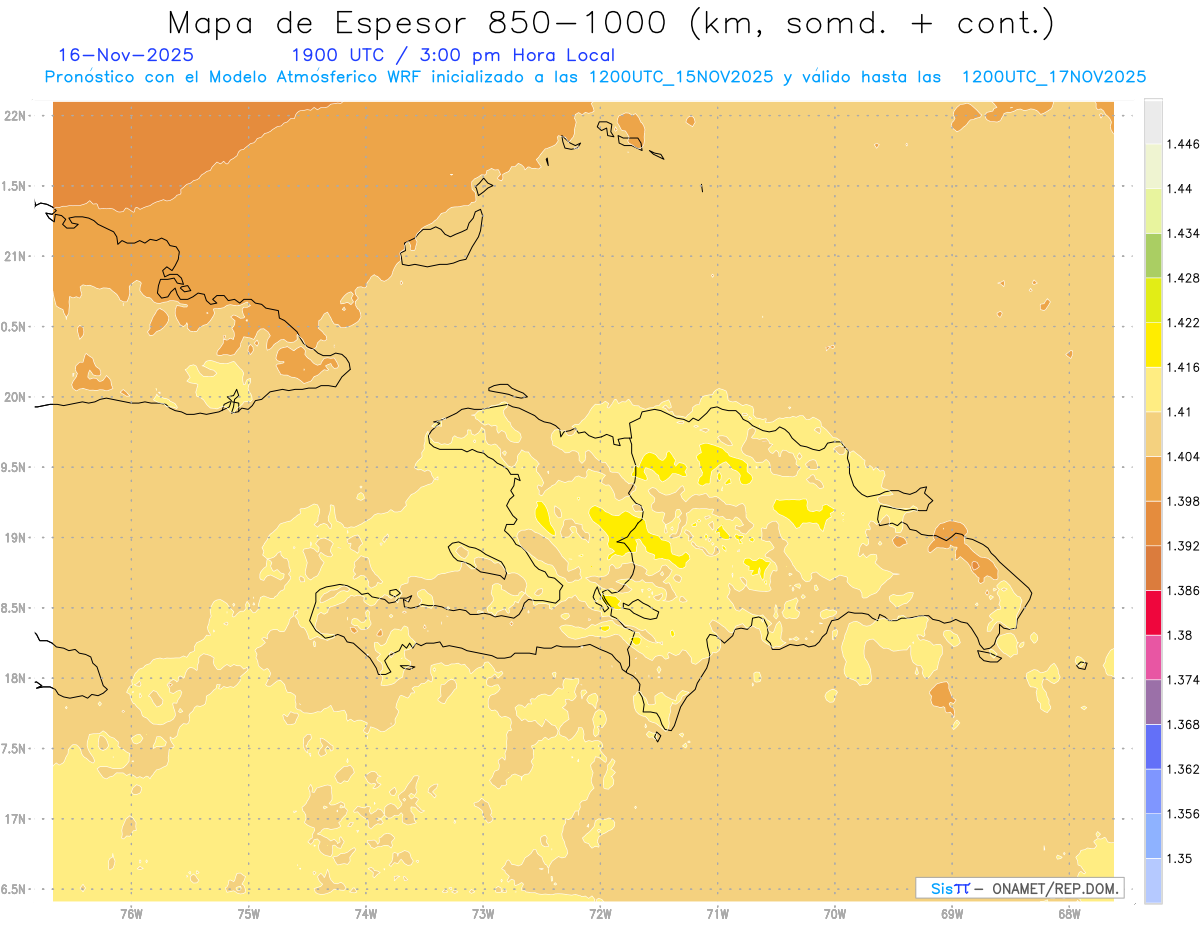Viewport: 1200px width, 927px height.
Task: Click the 'Sis - ONAMET/REP.DOM.' credit box
Action: [1020, 888]
